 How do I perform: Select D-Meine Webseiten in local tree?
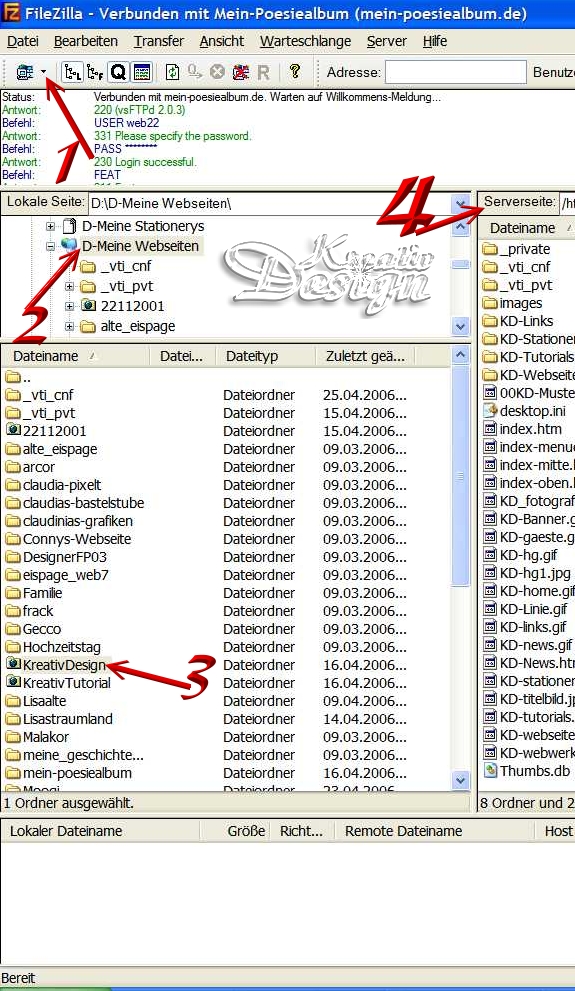pos(140,246)
